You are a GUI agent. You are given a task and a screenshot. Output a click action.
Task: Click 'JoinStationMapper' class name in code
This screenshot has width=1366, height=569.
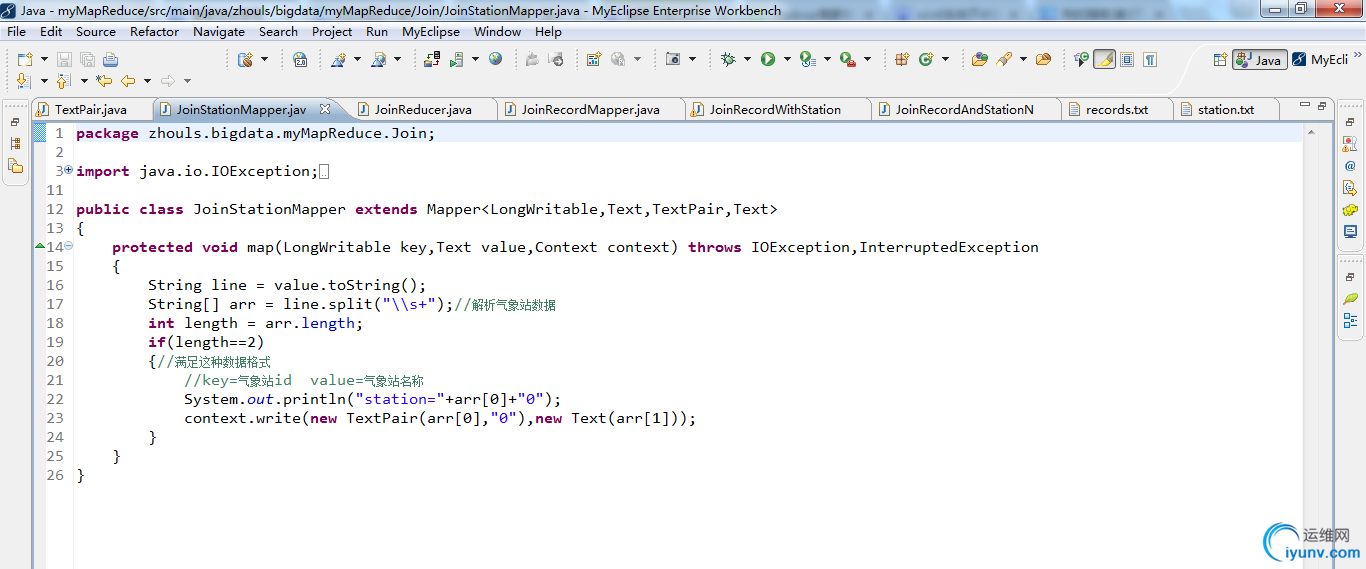(270, 209)
